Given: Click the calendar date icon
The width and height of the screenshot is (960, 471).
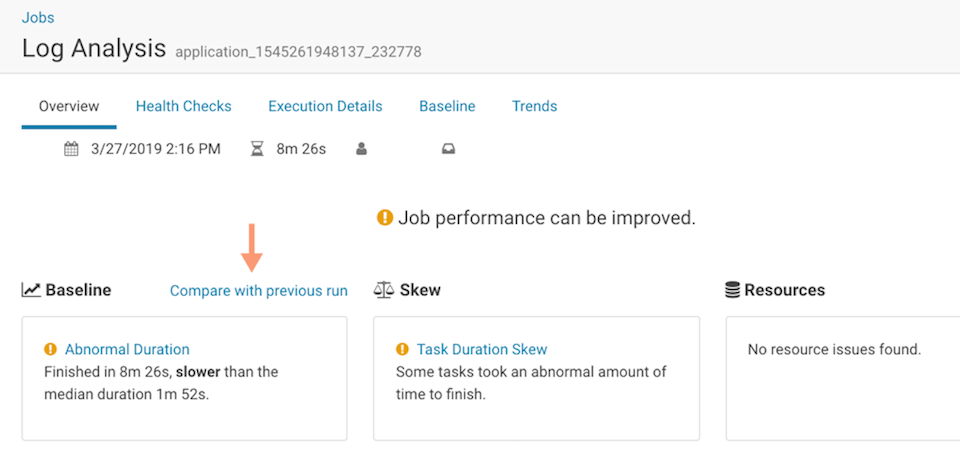Looking at the screenshot, I should tap(71, 149).
